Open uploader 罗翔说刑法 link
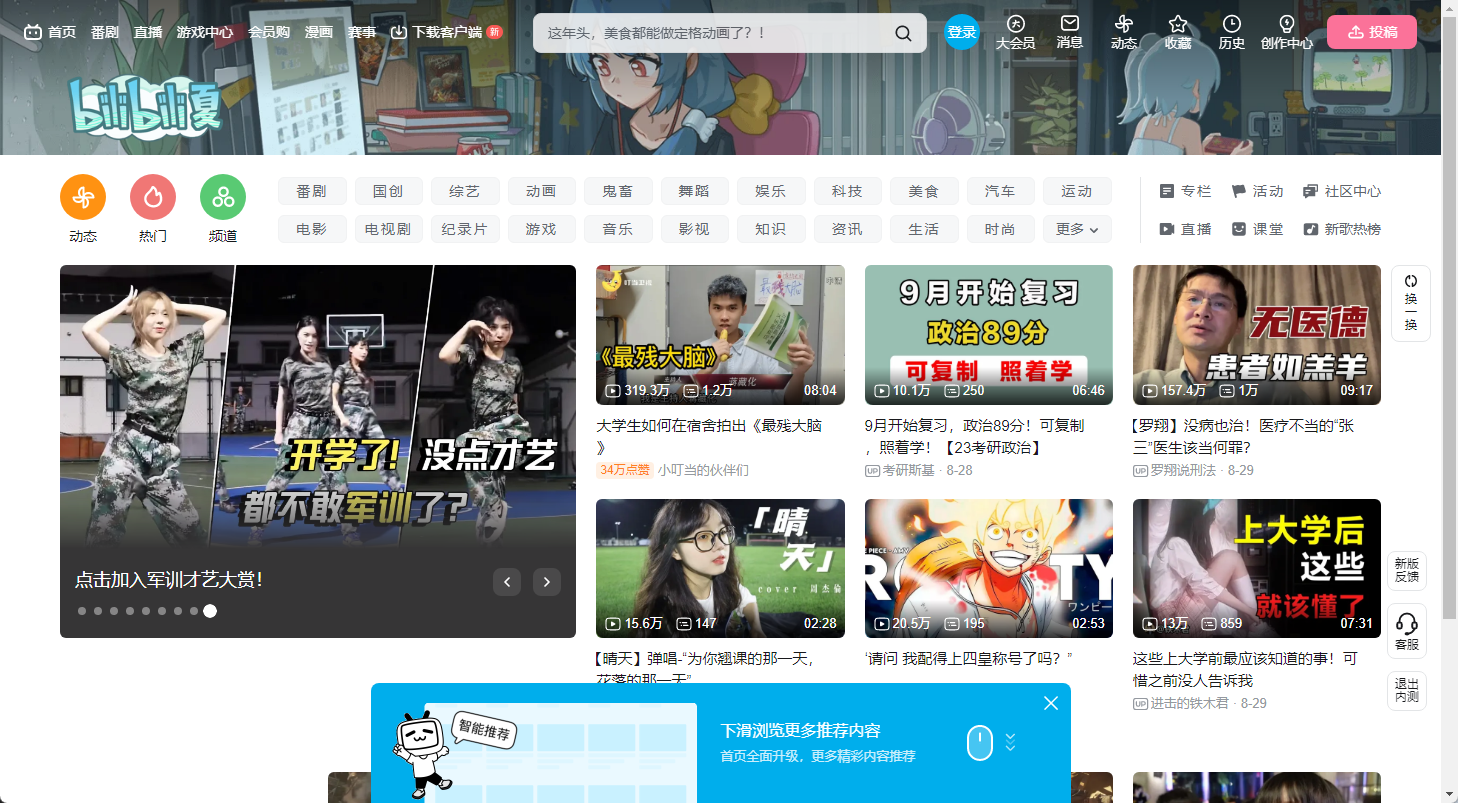This screenshot has height=803, width=1458. [x=1183, y=470]
